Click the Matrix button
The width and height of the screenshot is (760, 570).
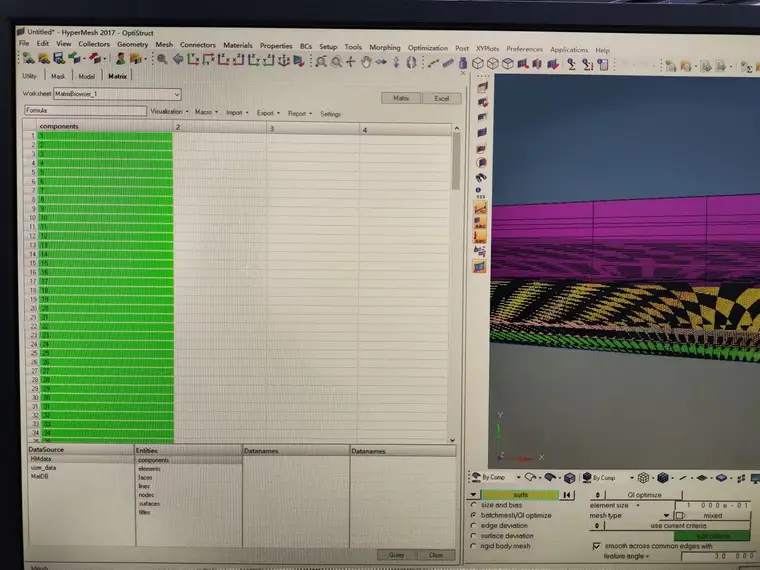(401, 98)
